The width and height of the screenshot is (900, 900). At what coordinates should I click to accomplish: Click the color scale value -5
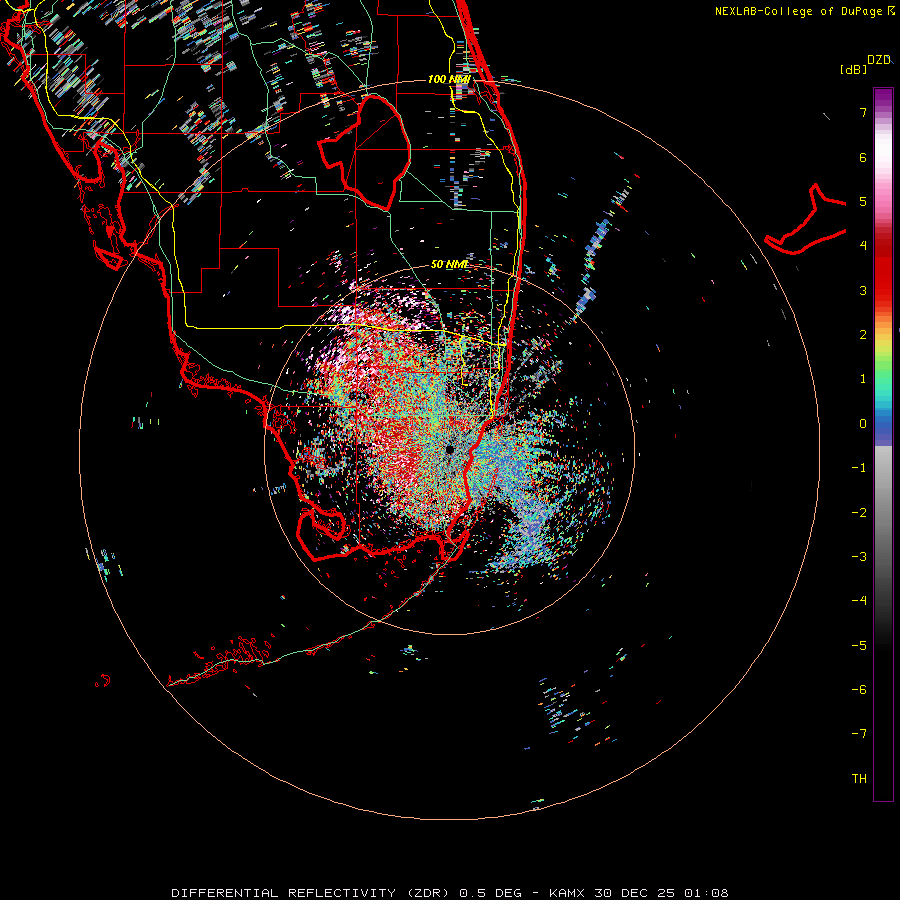coord(859,646)
